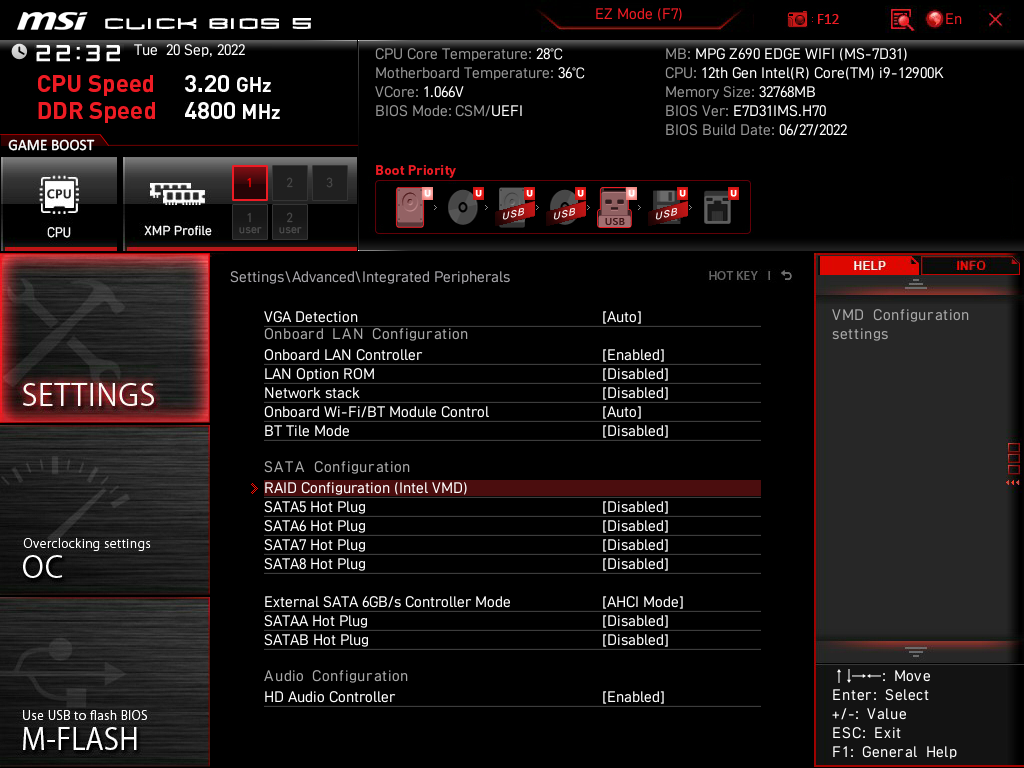Open the SETTINGS section
This screenshot has height=768, width=1024.
click(104, 338)
